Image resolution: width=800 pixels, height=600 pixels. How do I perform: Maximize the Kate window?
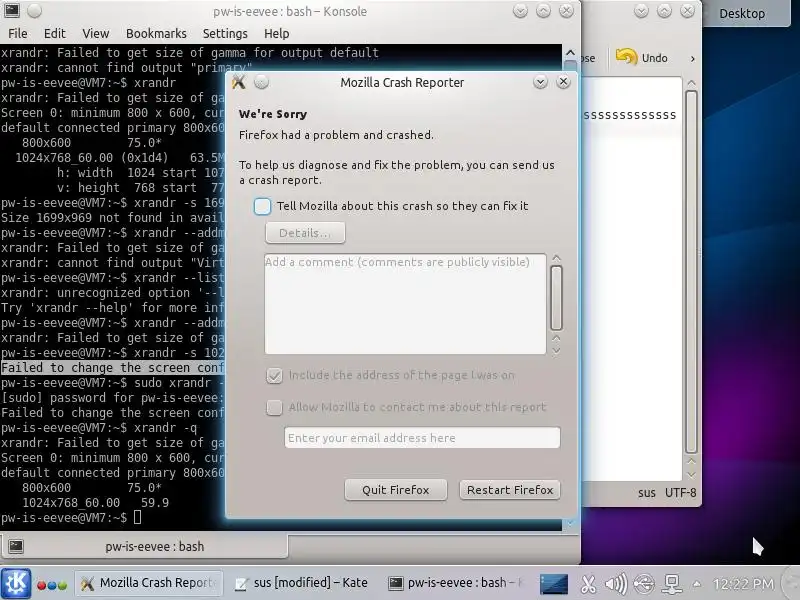[664, 11]
